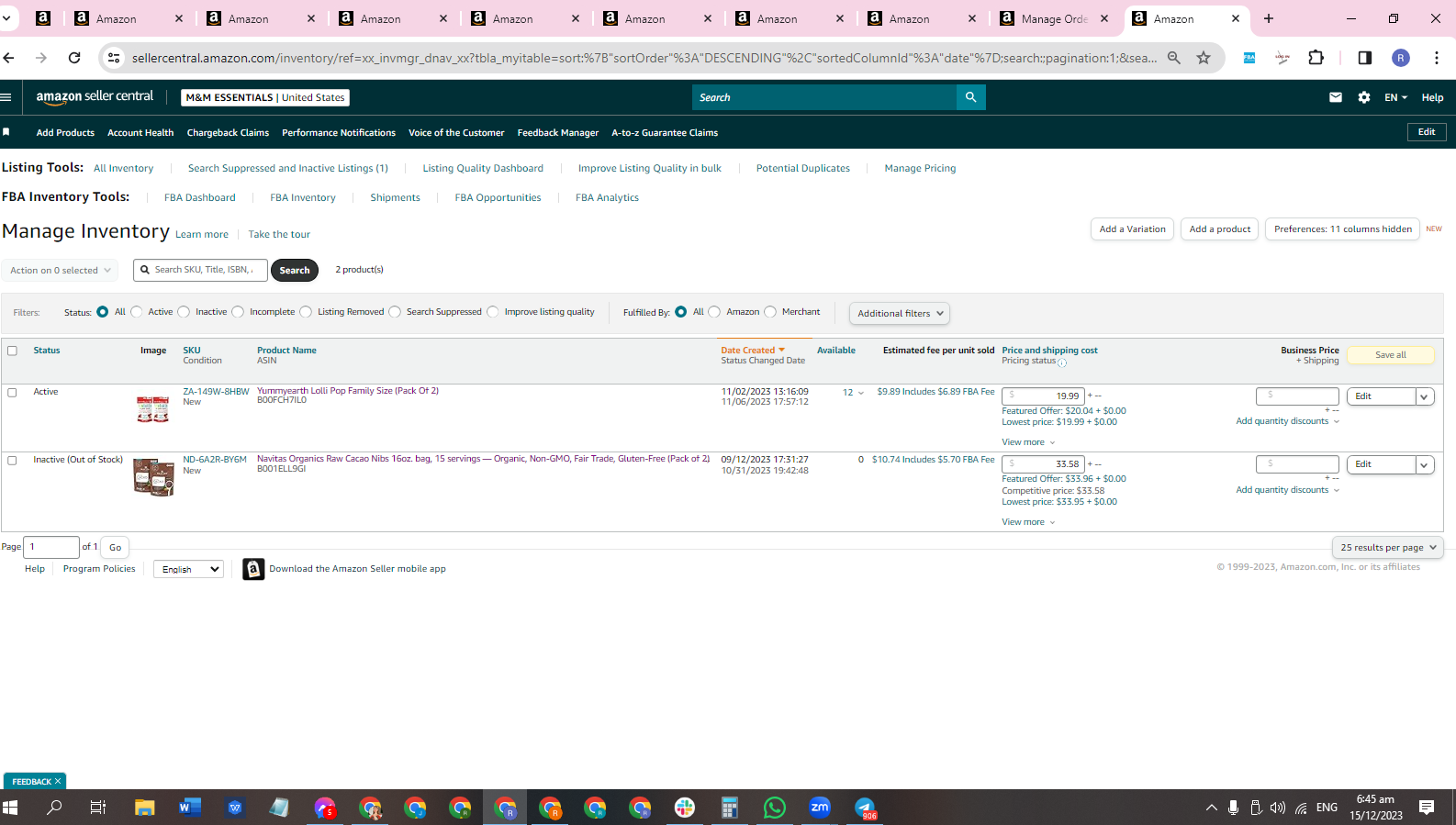Open the 25 results per page dropdown

click(x=1388, y=548)
